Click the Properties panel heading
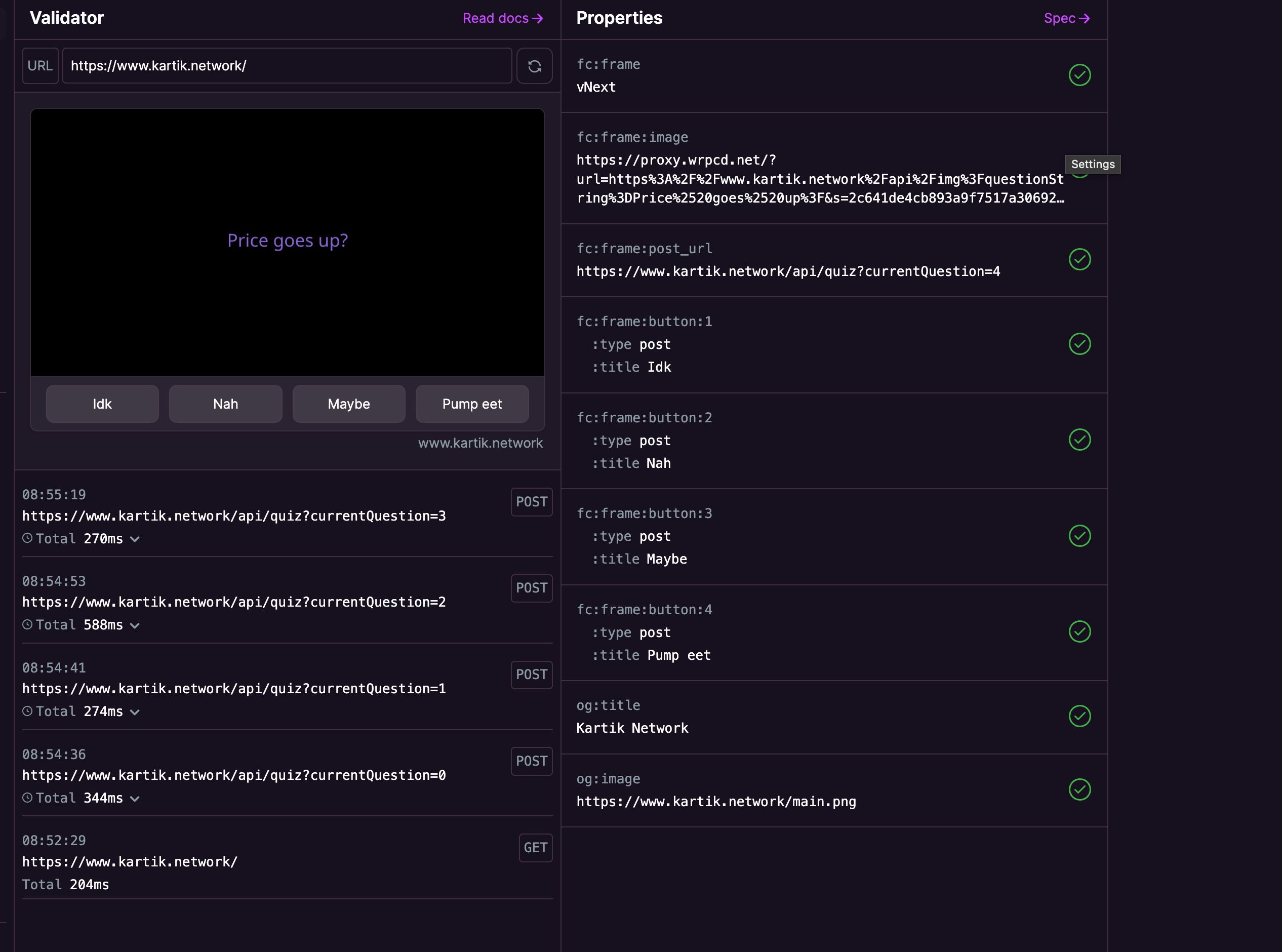The width and height of the screenshot is (1282, 952). pos(619,18)
